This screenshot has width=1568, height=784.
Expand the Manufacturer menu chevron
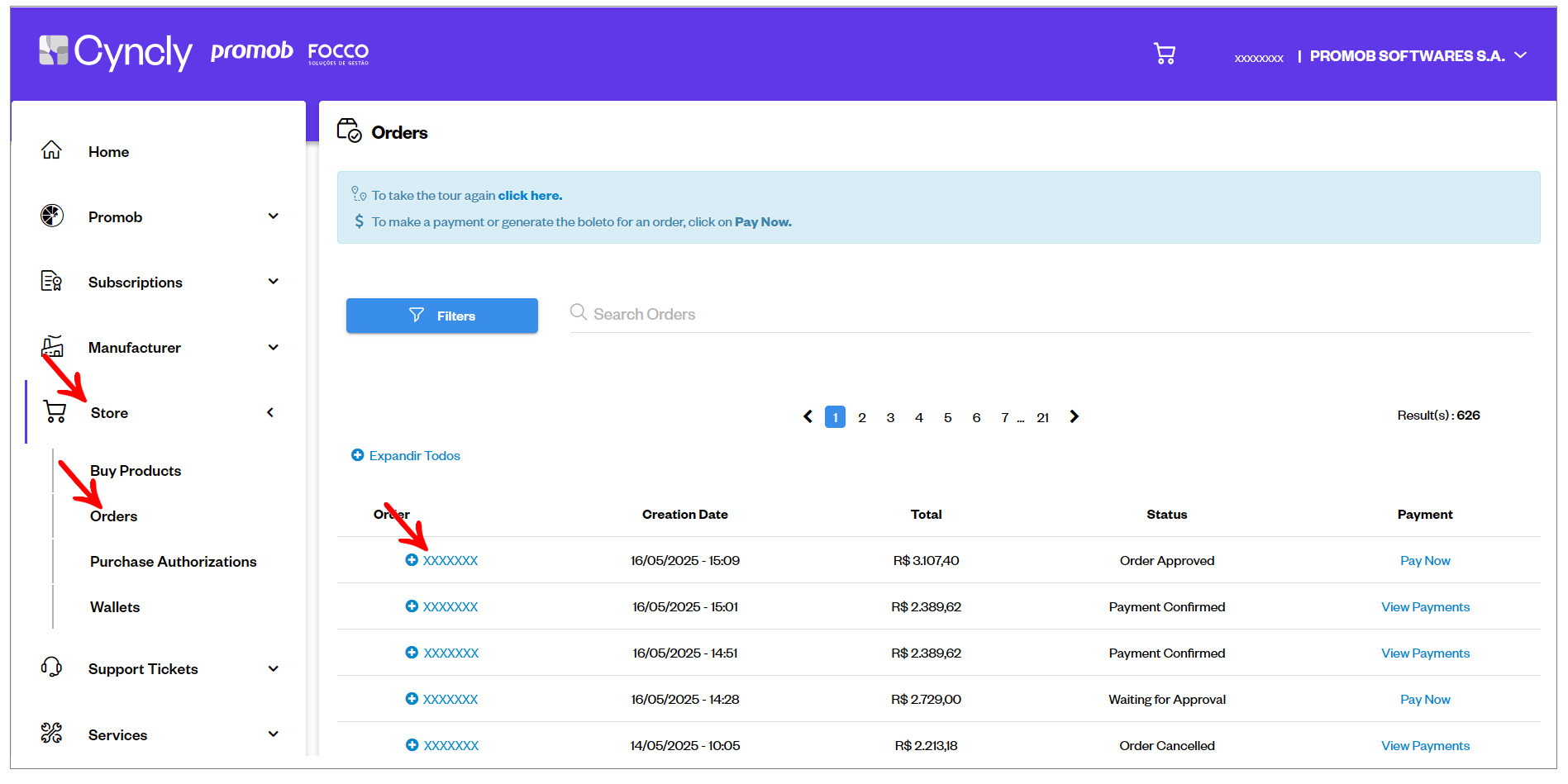[x=274, y=347]
